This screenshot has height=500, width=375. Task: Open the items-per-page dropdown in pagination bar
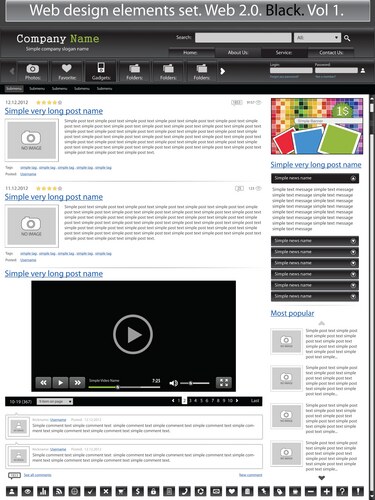[55, 402]
